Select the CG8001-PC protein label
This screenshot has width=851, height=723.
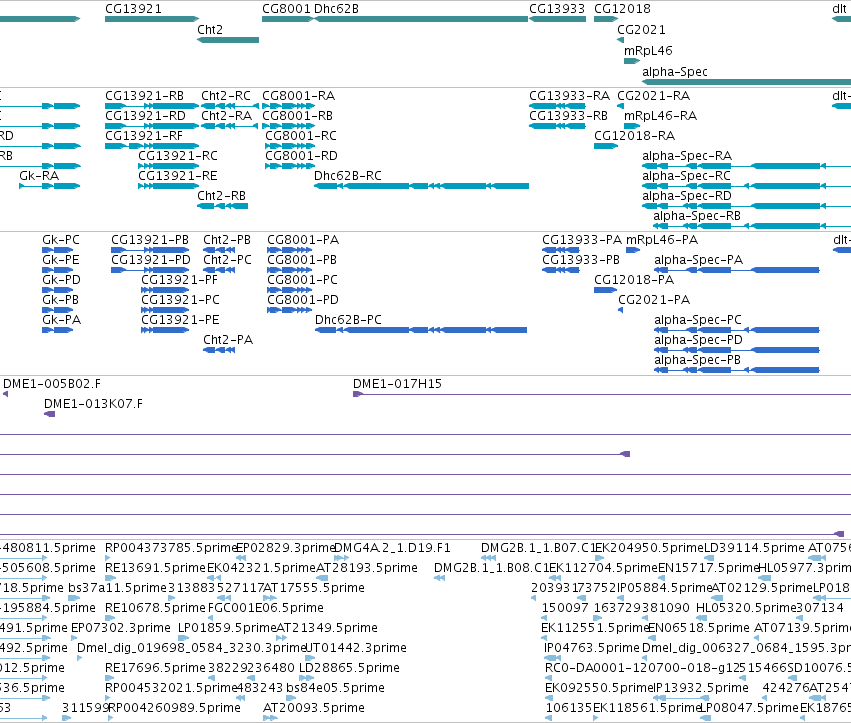(302, 280)
